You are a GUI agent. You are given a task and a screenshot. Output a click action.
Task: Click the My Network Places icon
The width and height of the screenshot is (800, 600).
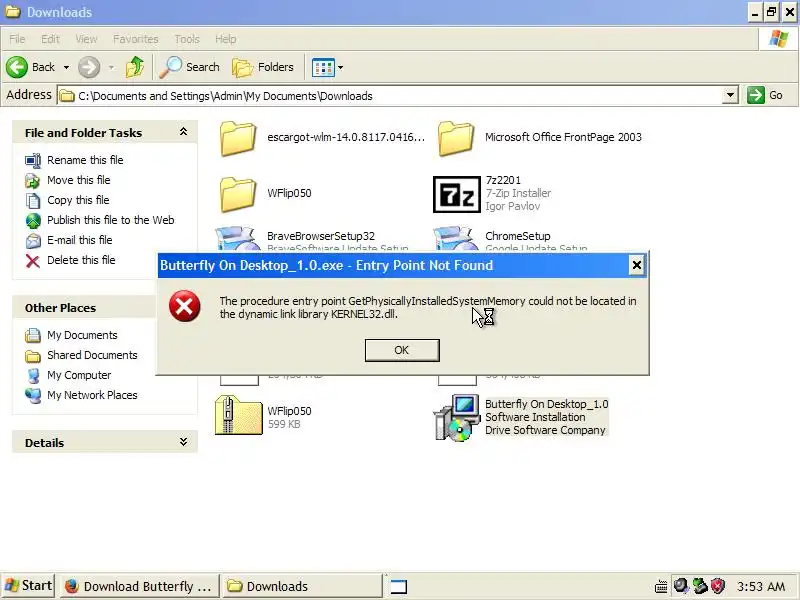pos(33,395)
